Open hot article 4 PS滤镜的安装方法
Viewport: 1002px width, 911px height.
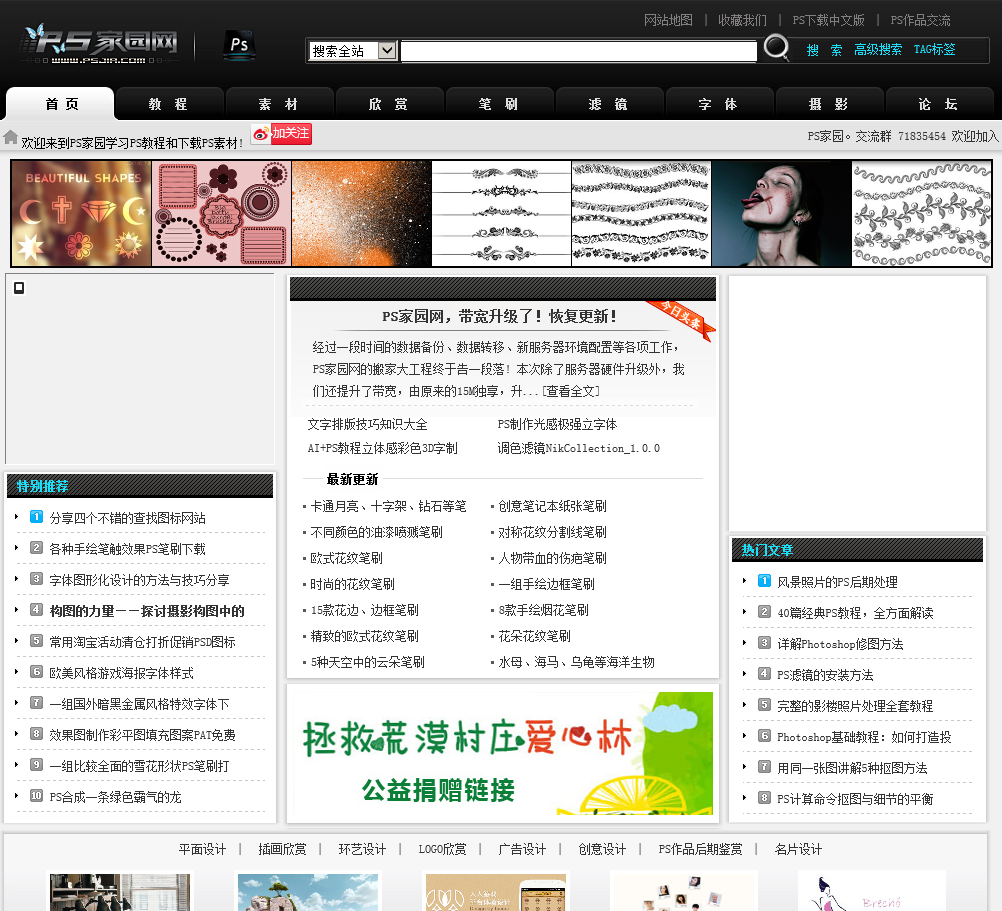pos(825,675)
